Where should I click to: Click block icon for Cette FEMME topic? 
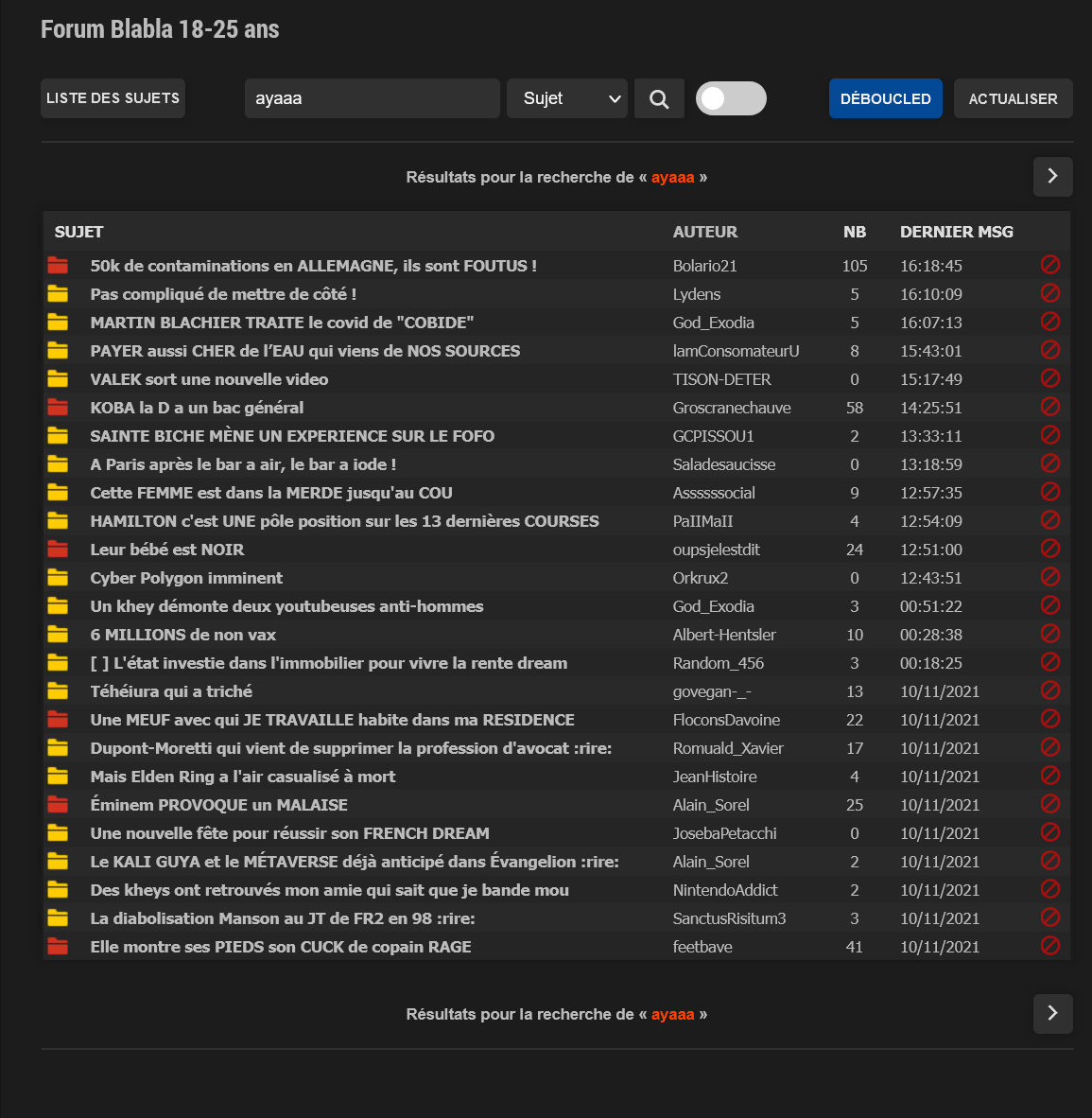pos(1050,492)
